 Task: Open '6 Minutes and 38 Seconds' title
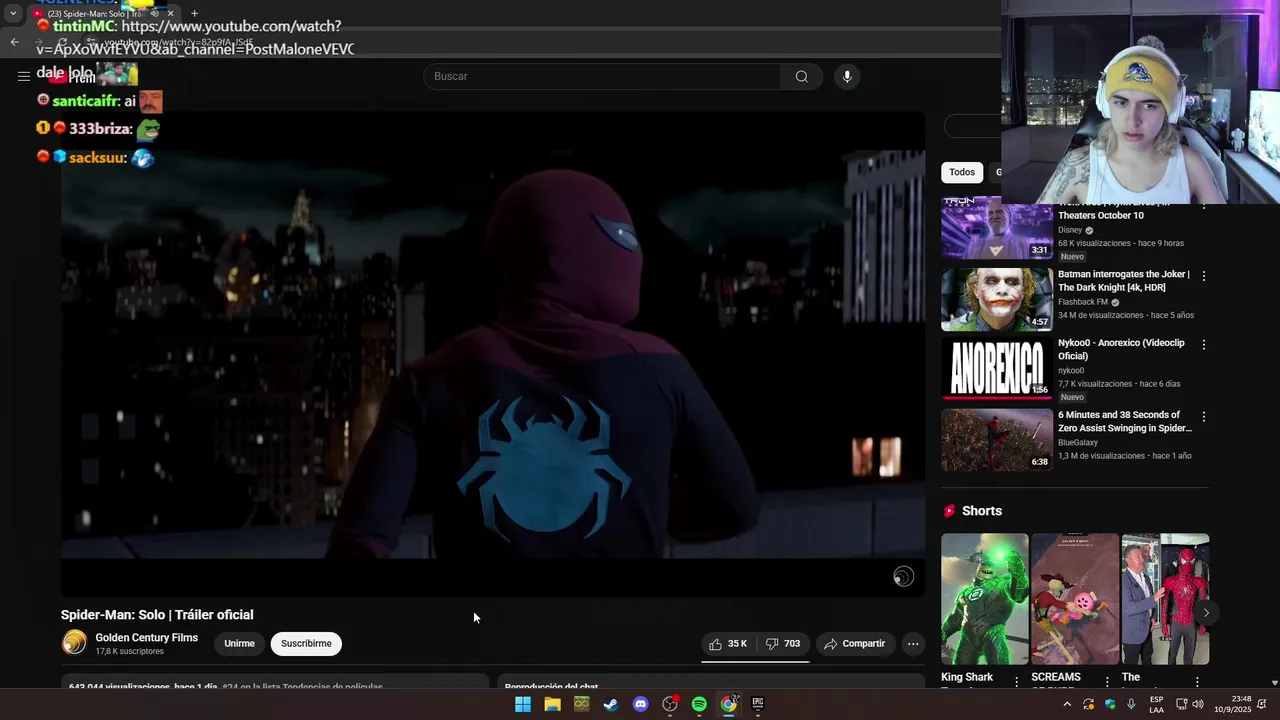1125,421
